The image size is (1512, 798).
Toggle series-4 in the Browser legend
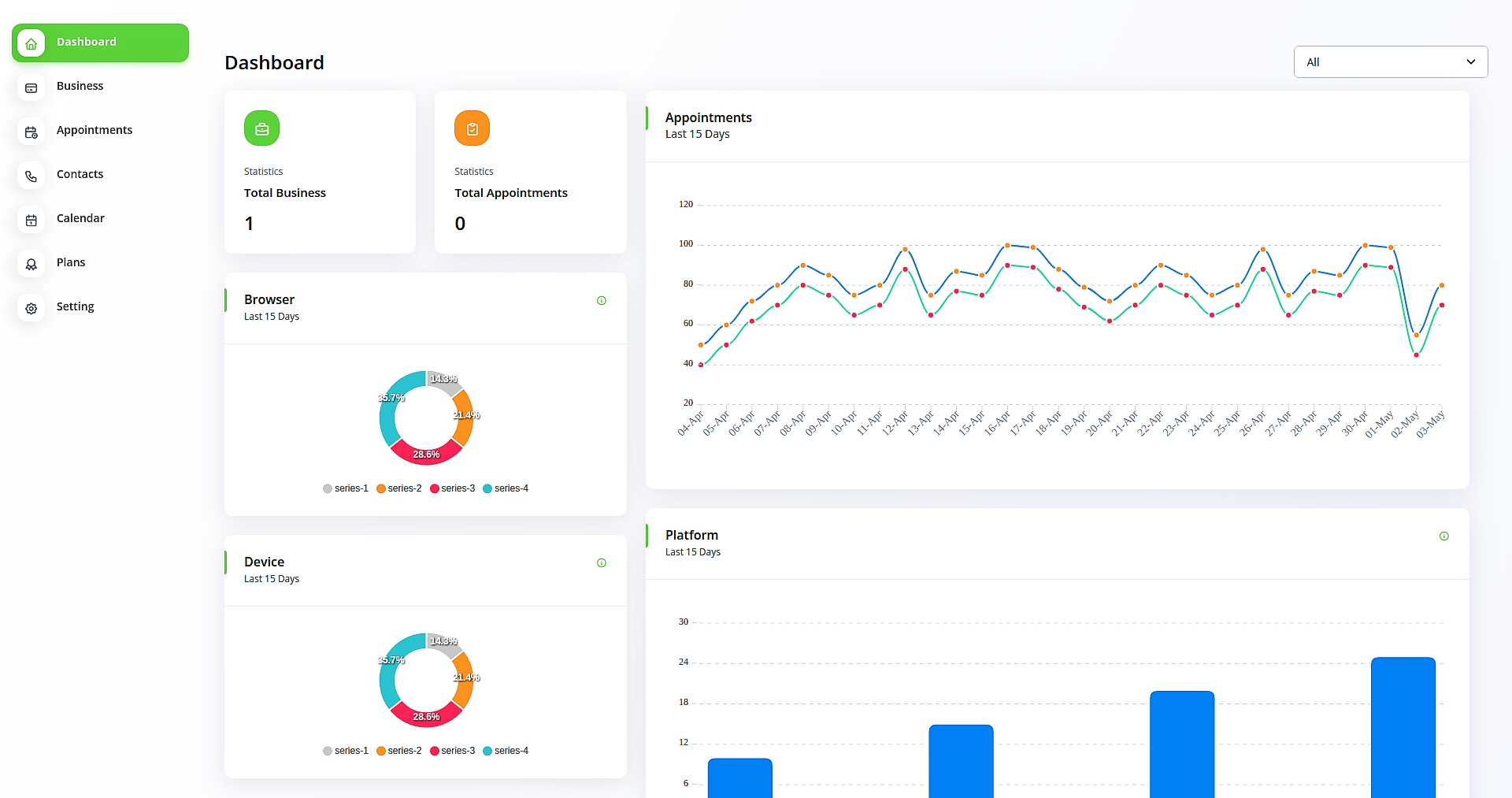506,488
